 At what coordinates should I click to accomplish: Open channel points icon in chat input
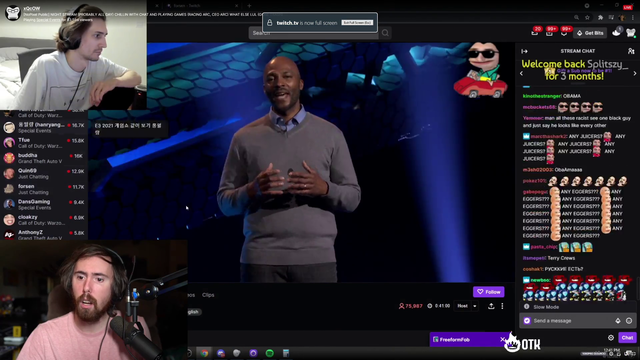click(x=527, y=321)
